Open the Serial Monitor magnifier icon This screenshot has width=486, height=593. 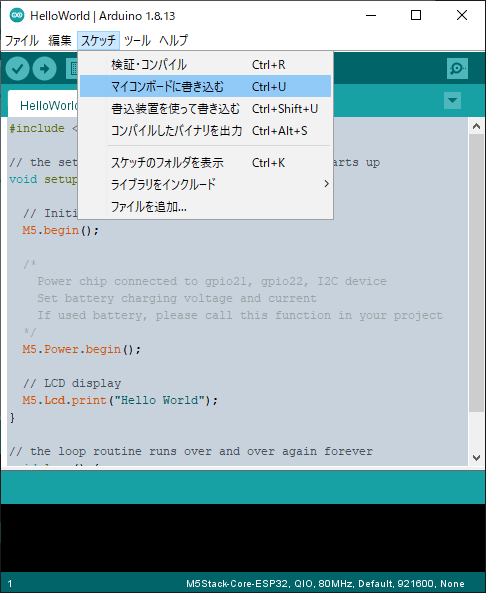[457, 68]
